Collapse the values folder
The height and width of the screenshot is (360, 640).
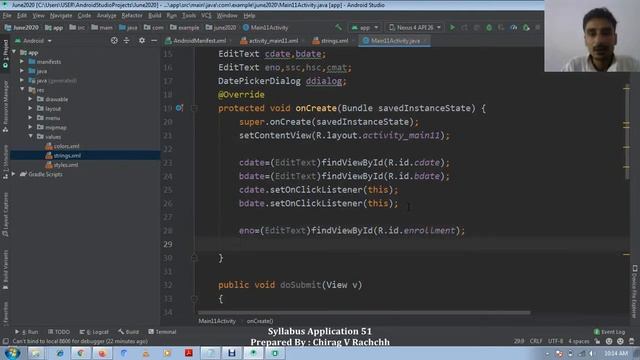click(x=31, y=137)
